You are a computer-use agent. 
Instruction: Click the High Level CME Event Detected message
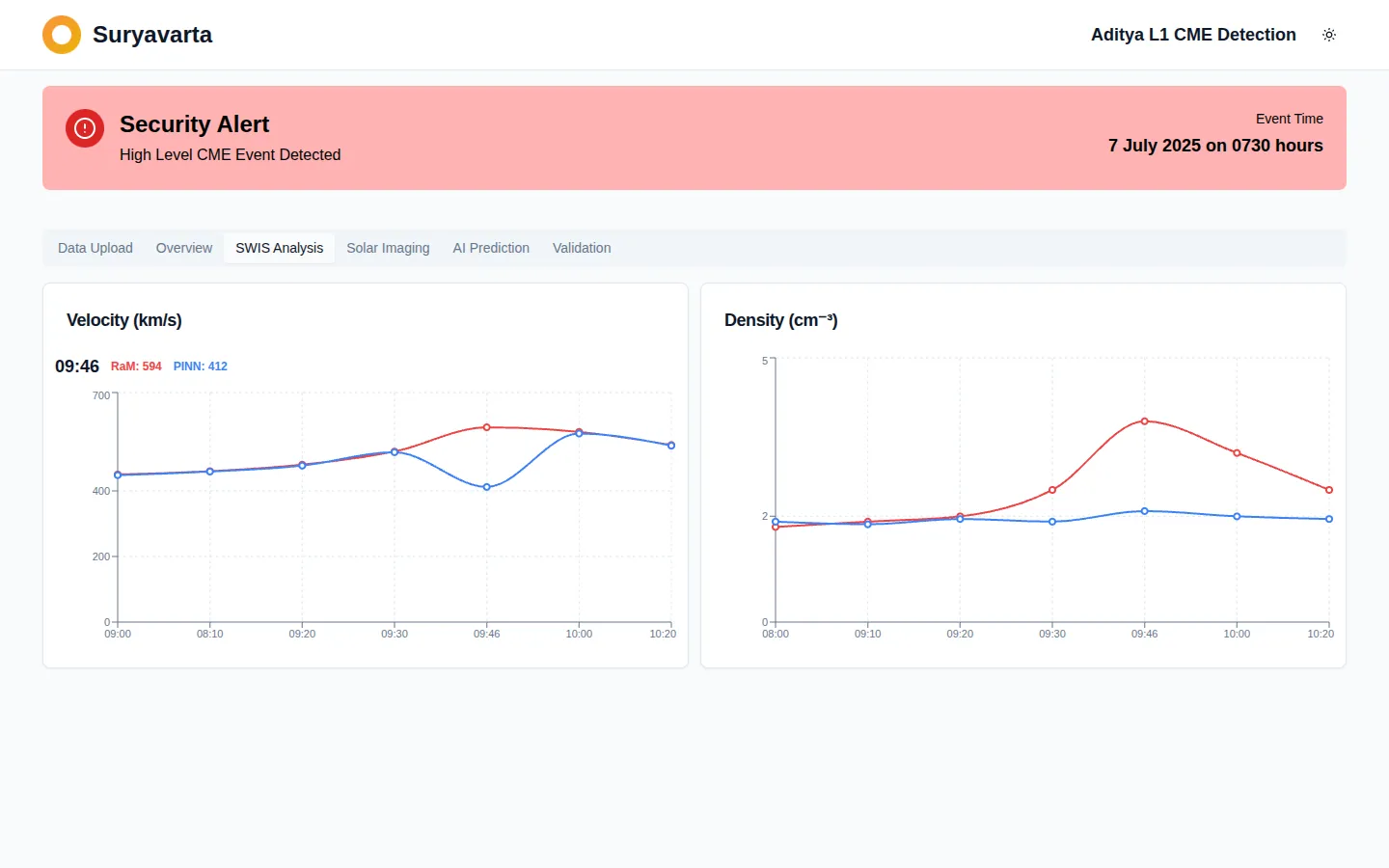(x=230, y=154)
